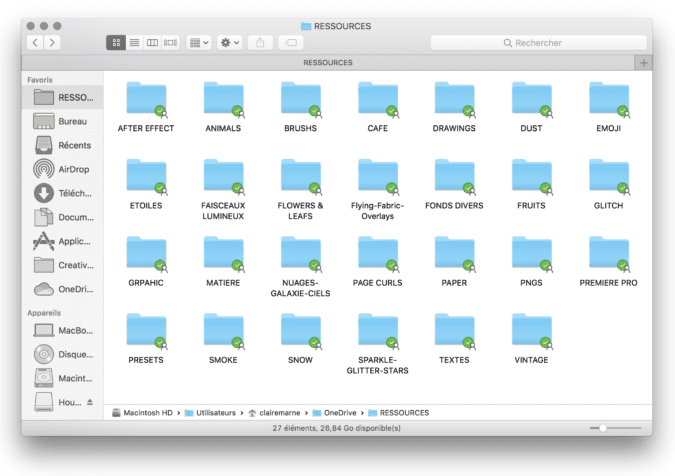Screen dimensions: 675x476
Task: Select the MATIERE folder
Action: click(x=223, y=262)
